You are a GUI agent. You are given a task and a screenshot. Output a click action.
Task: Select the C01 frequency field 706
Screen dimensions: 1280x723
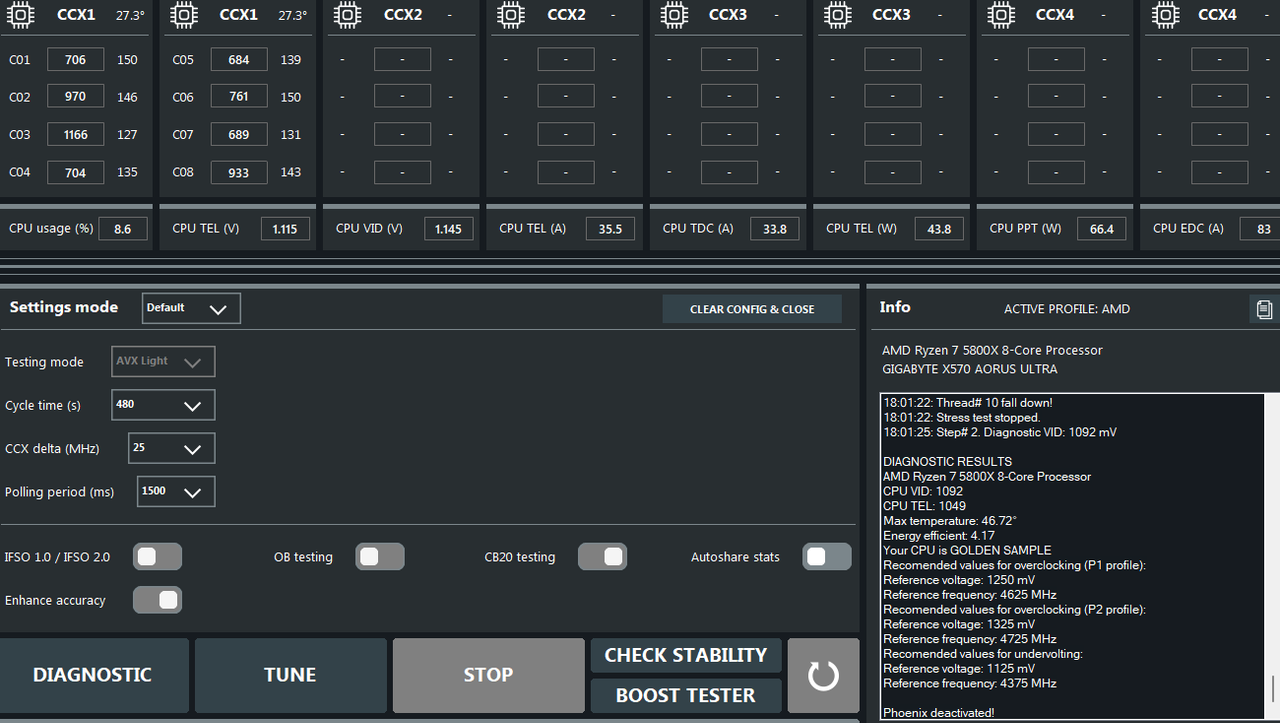[x=75, y=60]
